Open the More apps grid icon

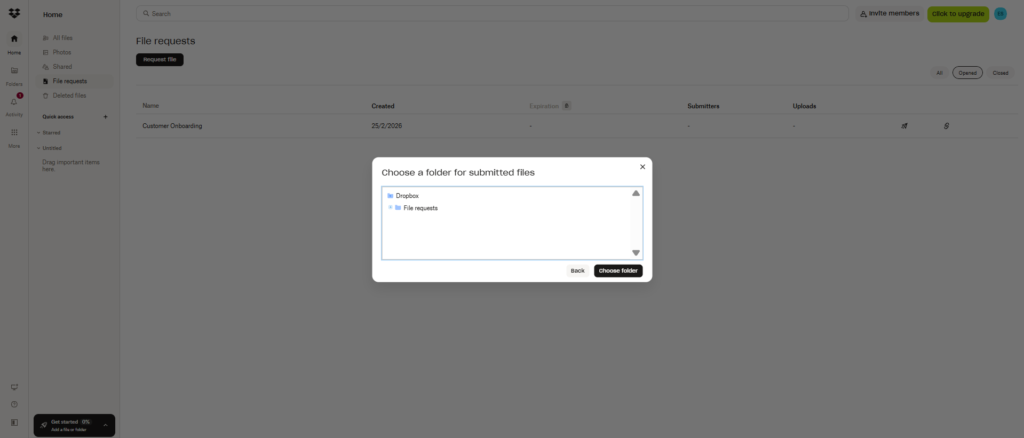coord(14,132)
